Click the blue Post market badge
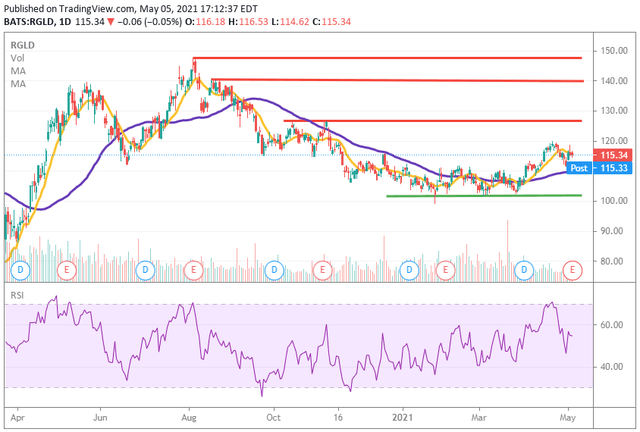640x432 pixels. coord(579,168)
